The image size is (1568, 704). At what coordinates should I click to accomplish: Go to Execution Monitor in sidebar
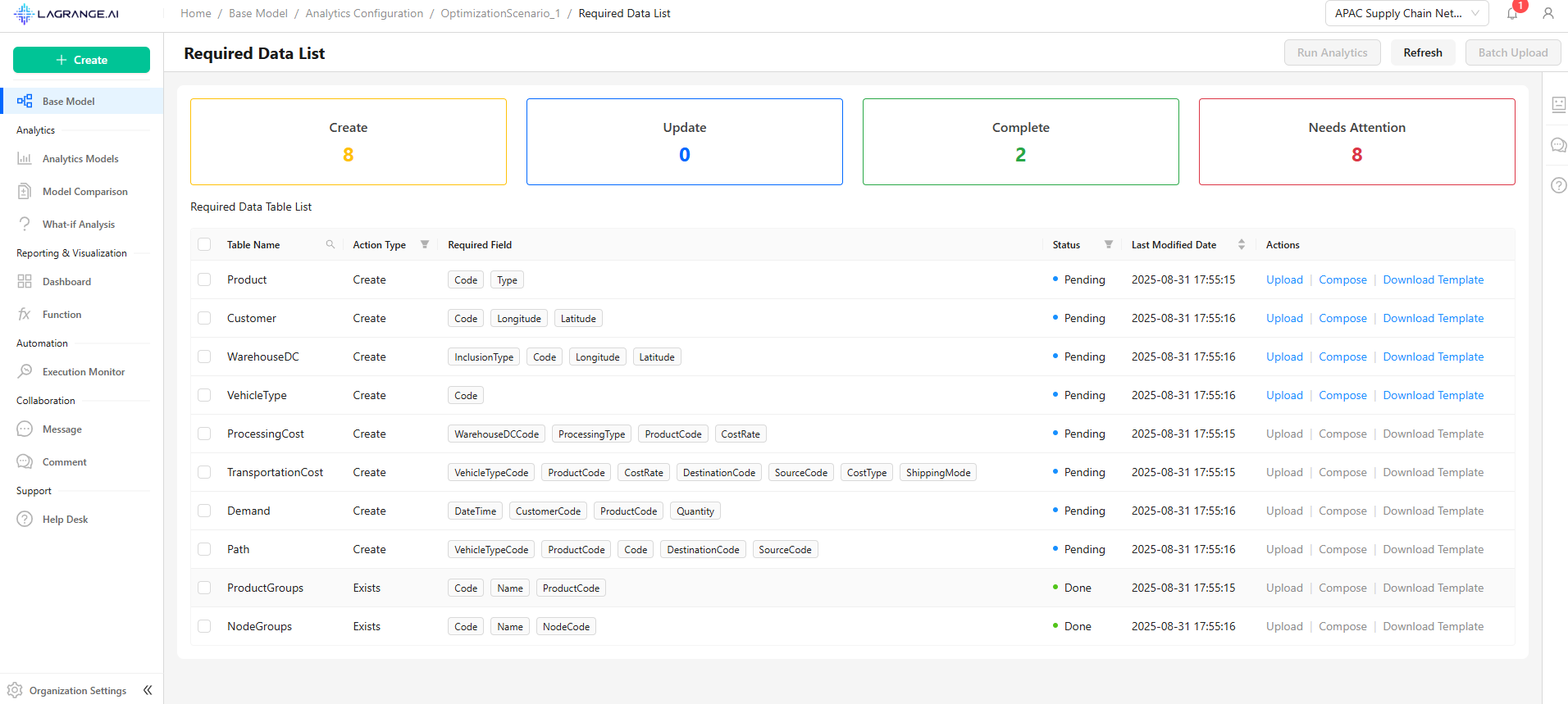point(83,372)
